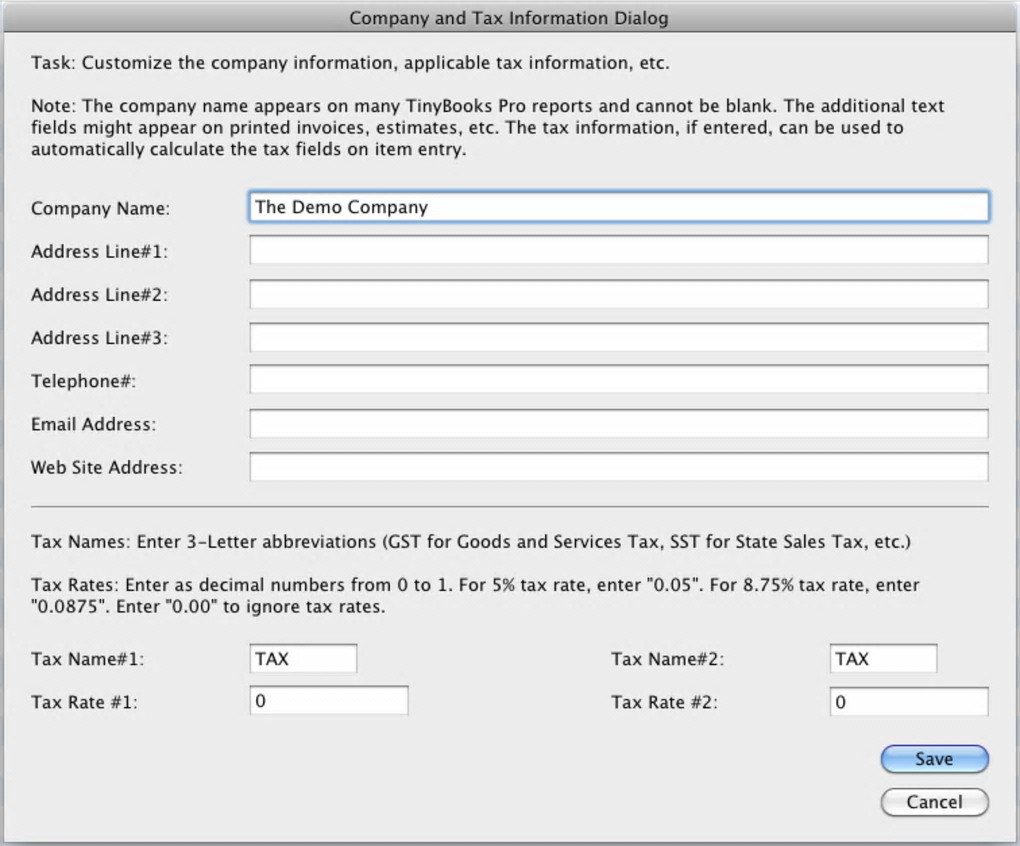Select the Tax Rate #2 field
Screen dimensions: 1020x846
(x=908, y=702)
